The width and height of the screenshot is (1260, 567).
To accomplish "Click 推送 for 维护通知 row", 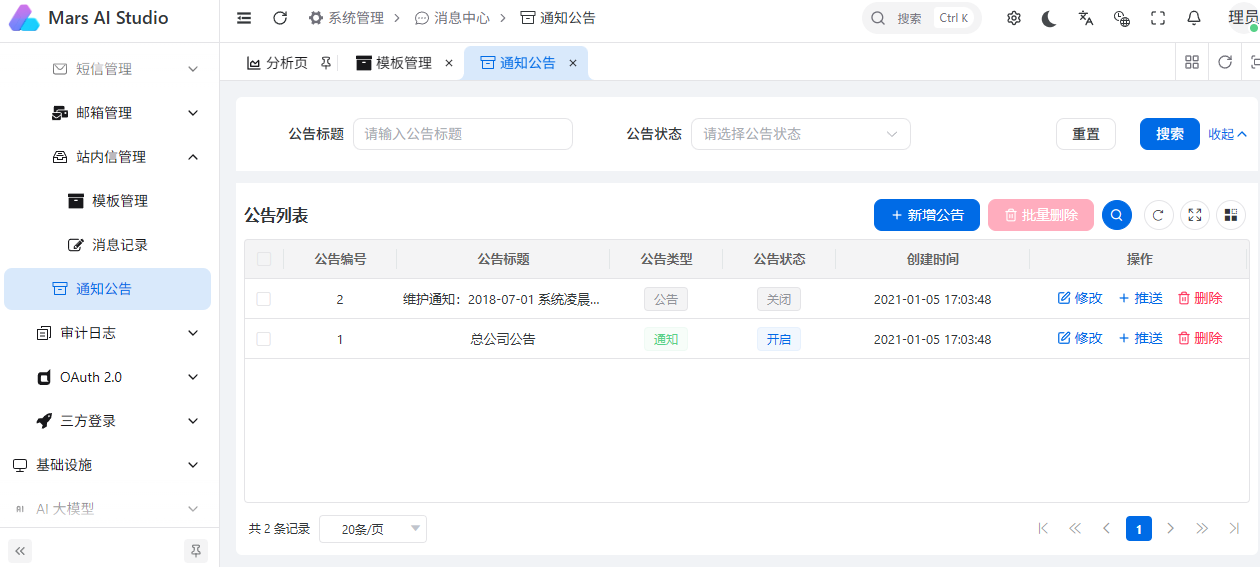I will pyautogui.click(x=1140, y=298).
